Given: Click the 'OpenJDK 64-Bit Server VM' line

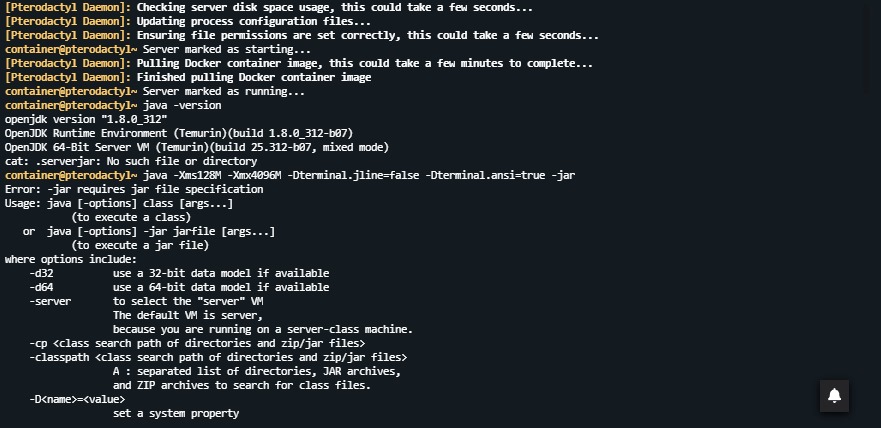Looking at the screenshot, I should click(x=196, y=147).
